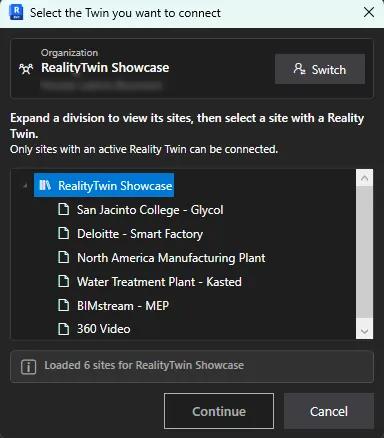This screenshot has width=384, height=438.
Task: Click the site list scrollbar thumb
Action: click(x=364, y=252)
